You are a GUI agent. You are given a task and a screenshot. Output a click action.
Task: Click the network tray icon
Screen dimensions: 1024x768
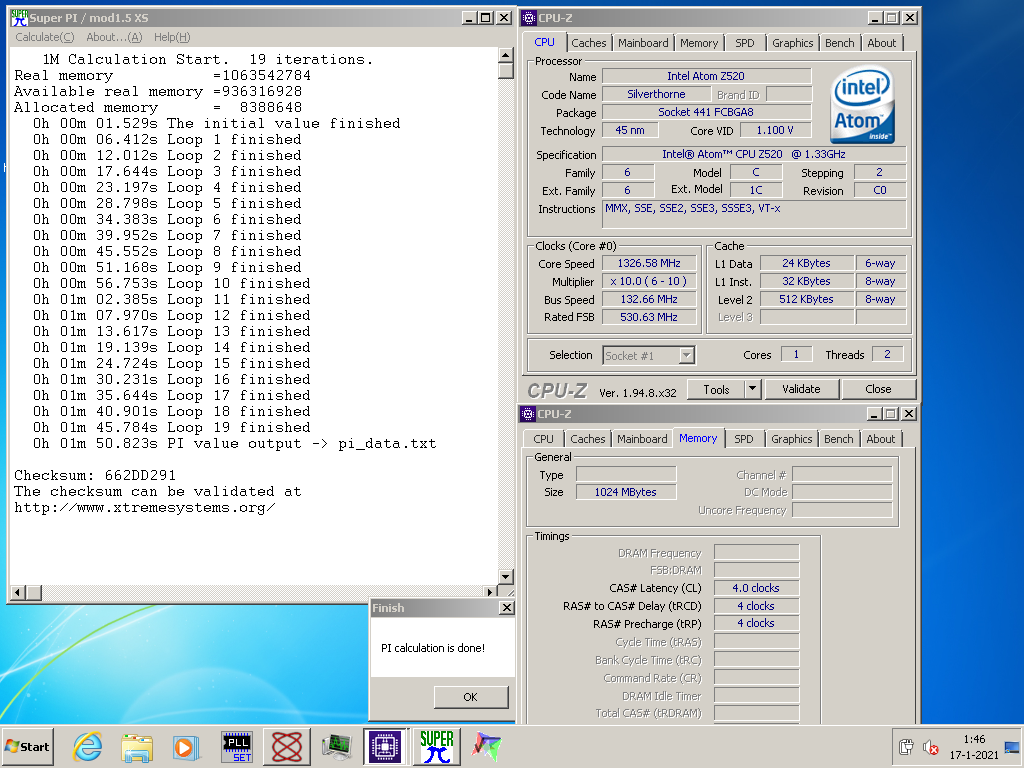tap(1012, 747)
